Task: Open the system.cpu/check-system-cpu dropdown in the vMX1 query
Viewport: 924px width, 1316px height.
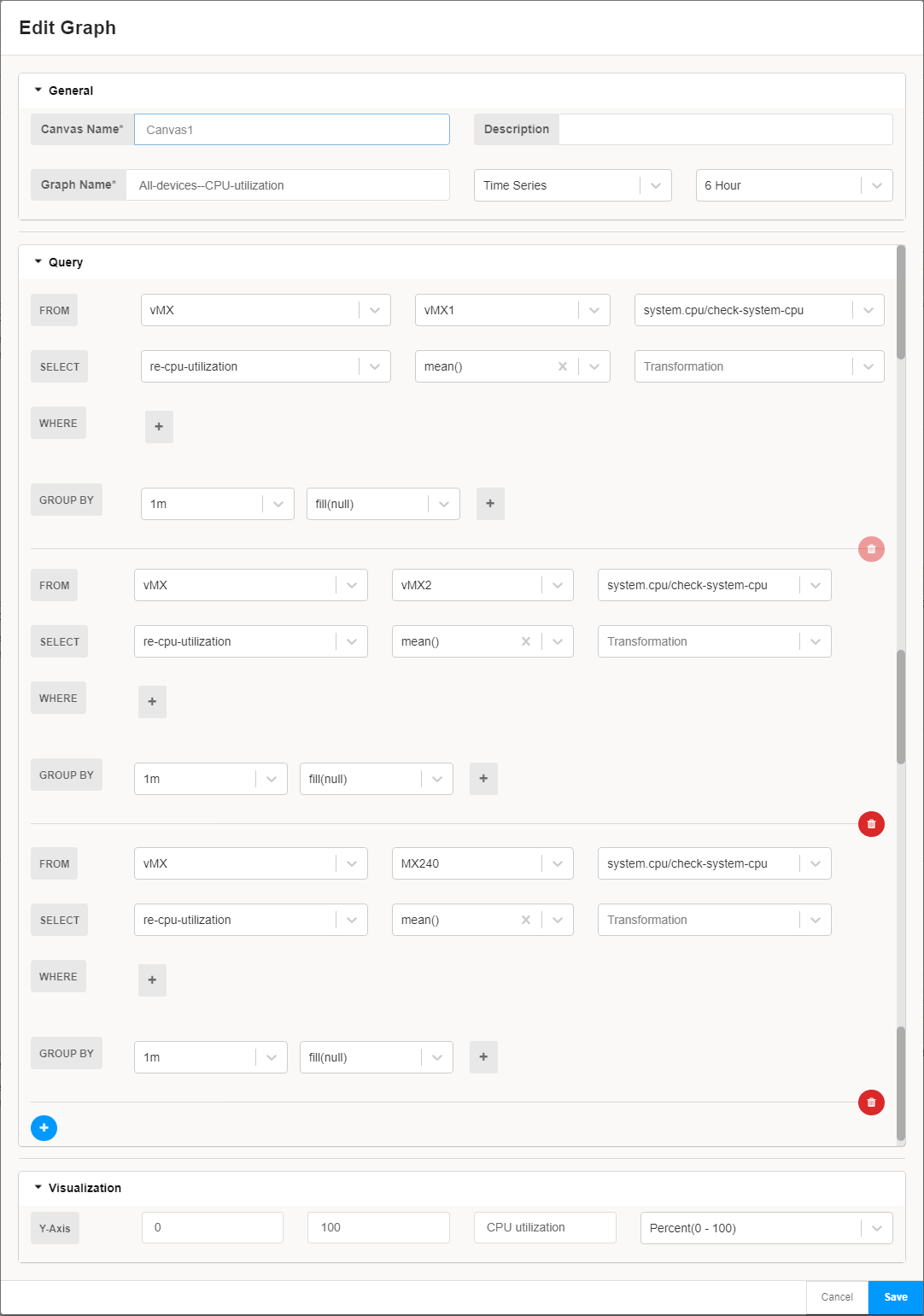Action: (759, 310)
